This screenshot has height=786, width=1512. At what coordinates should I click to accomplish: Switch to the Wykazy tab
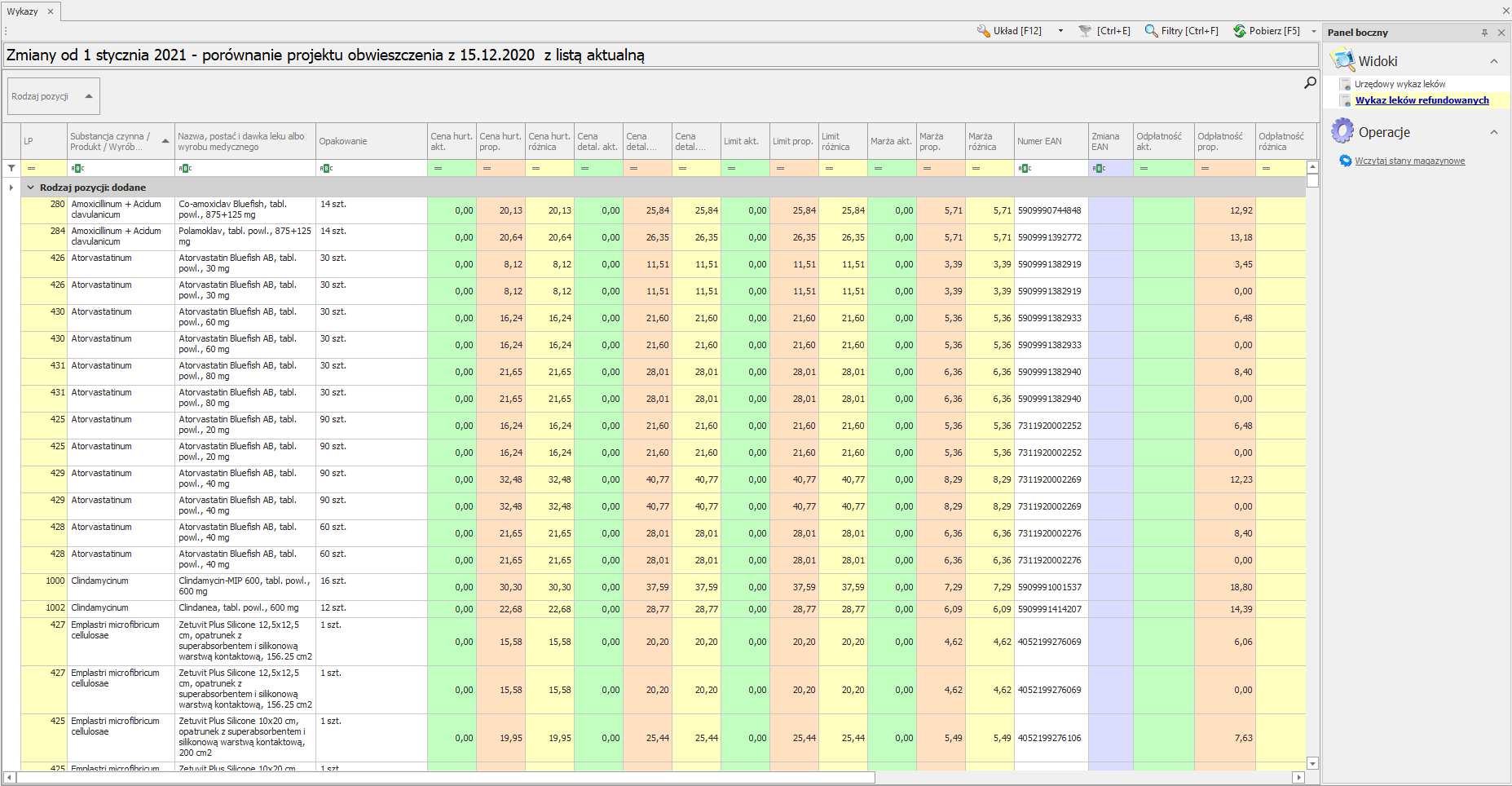23,11
